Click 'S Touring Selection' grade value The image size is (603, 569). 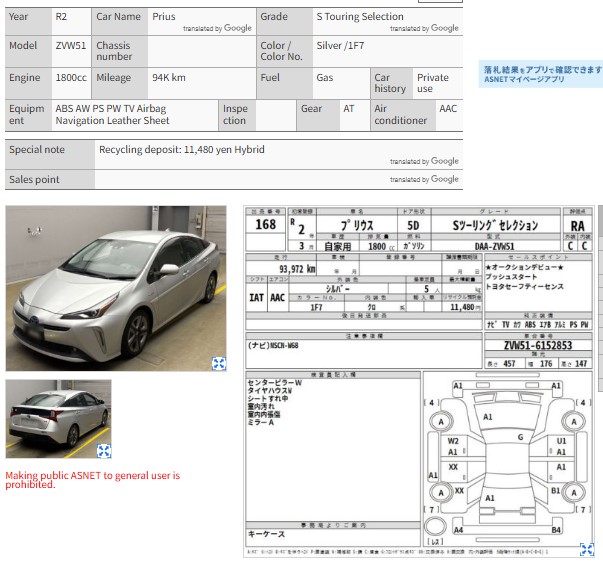click(x=360, y=17)
